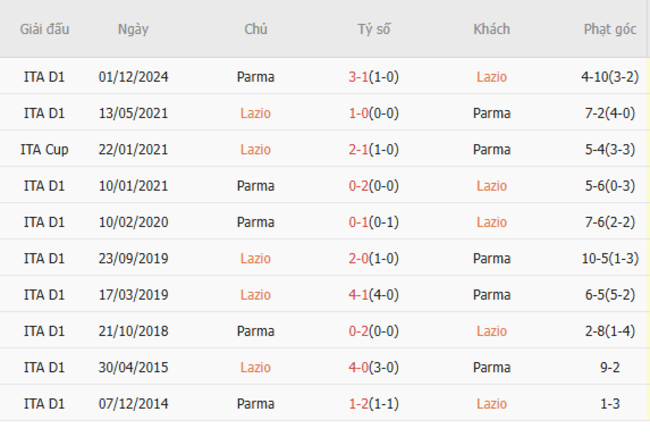
Task: Click Lazio in the 01/12/2024 match row
Action: point(491,76)
